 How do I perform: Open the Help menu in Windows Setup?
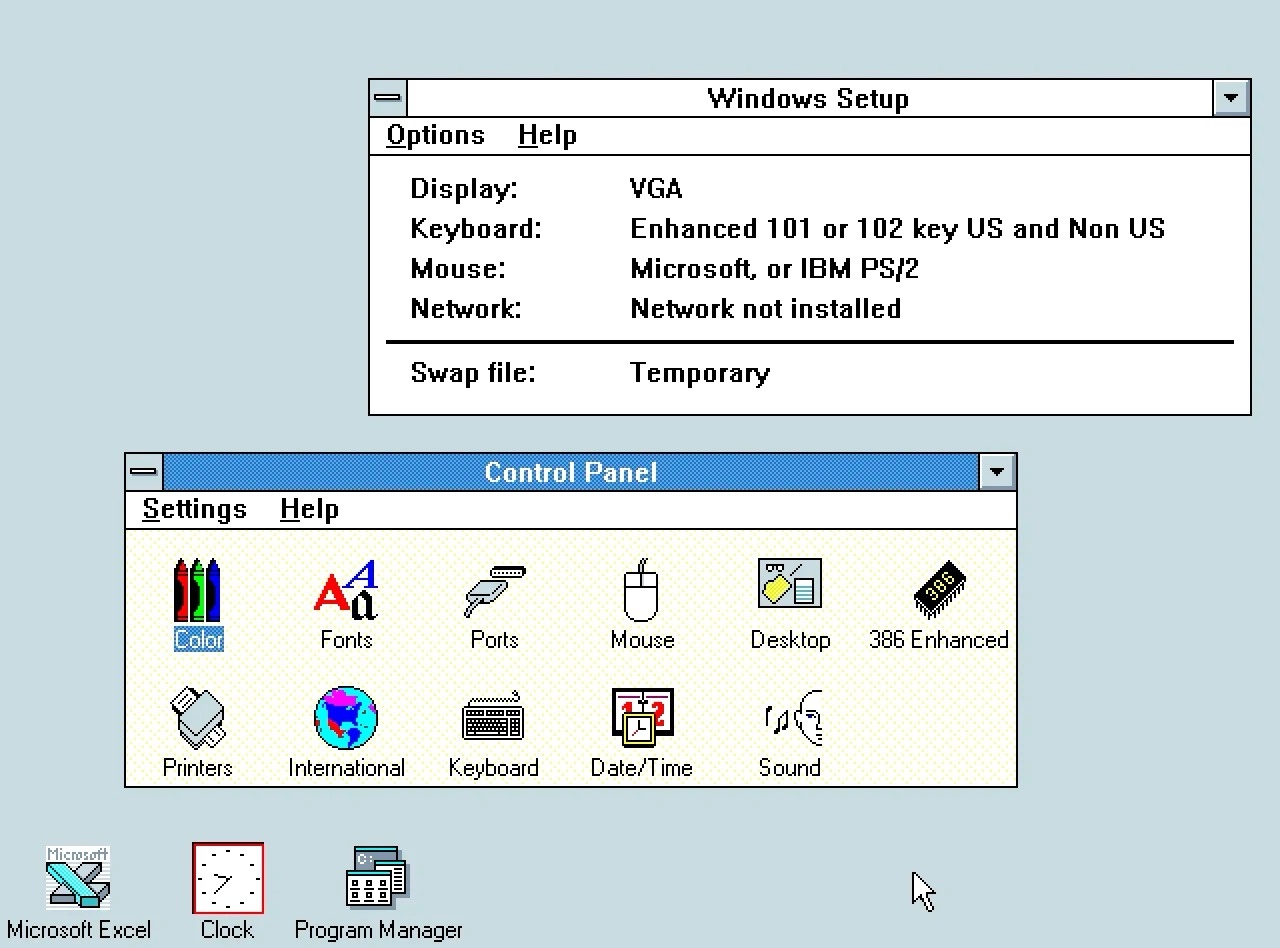[548, 135]
